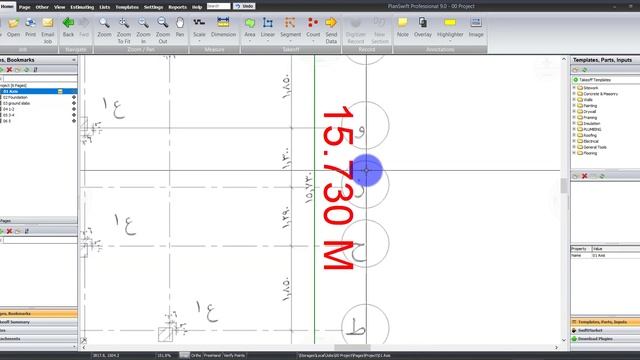Open Takeoff Summary panel tab
The image size is (640, 360).
[38, 322]
